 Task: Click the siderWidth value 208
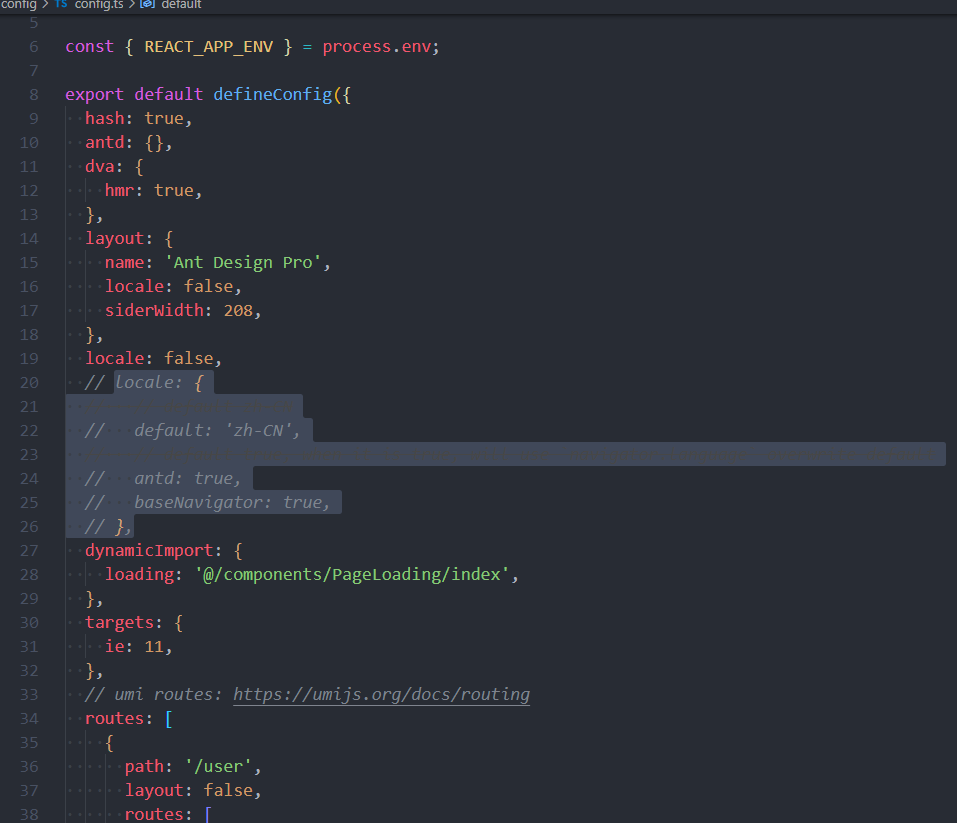pyautogui.click(x=238, y=310)
